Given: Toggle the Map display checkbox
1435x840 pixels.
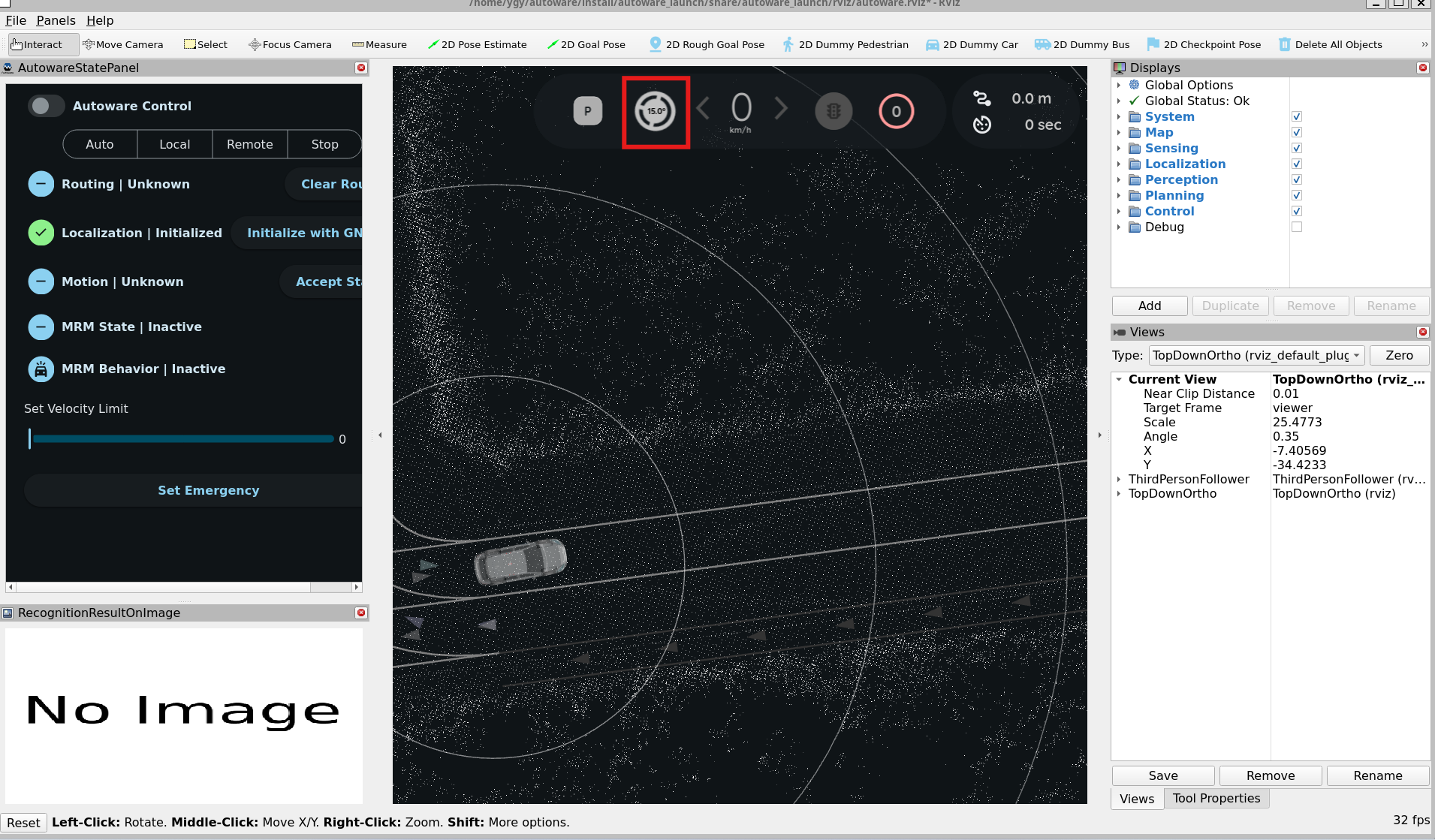Looking at the screenshot, I should pos(1296,132).
